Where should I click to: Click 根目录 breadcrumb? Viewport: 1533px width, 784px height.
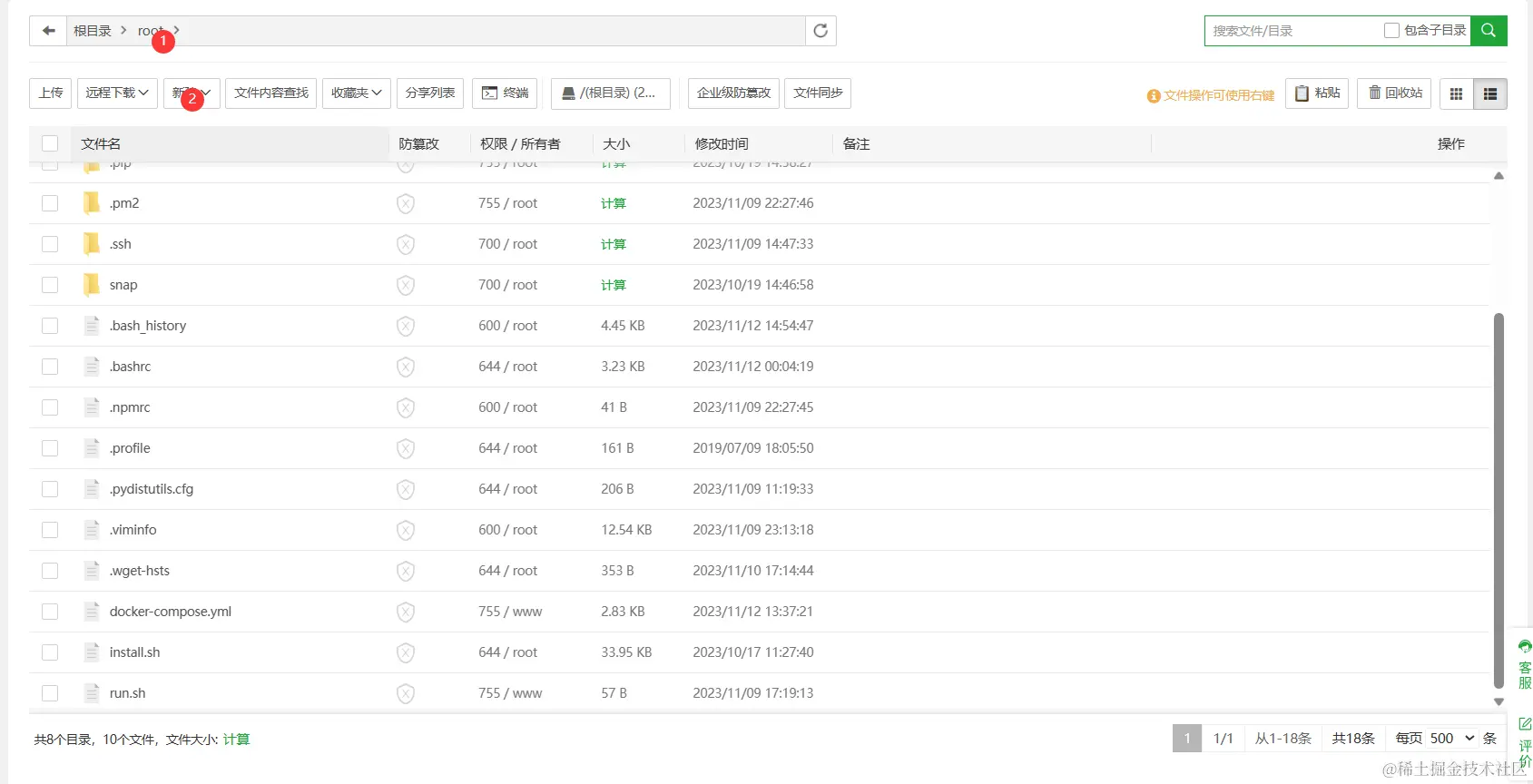(93, 31)
